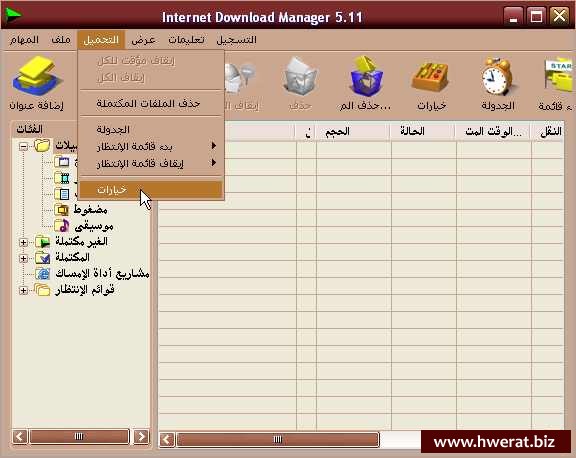Click the top downloads folder icon in tree
Image resolution: width=576 pixels, height=458 pixels.
(43, 146)
